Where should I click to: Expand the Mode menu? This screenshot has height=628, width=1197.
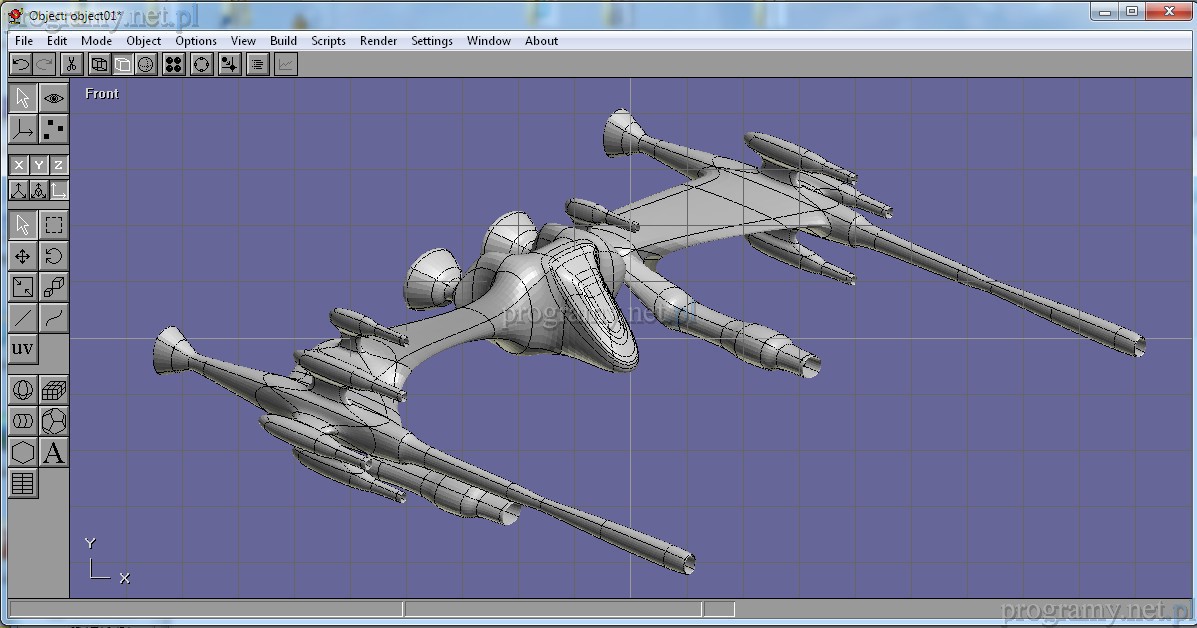pyautogui.click(x=96, y=41)
